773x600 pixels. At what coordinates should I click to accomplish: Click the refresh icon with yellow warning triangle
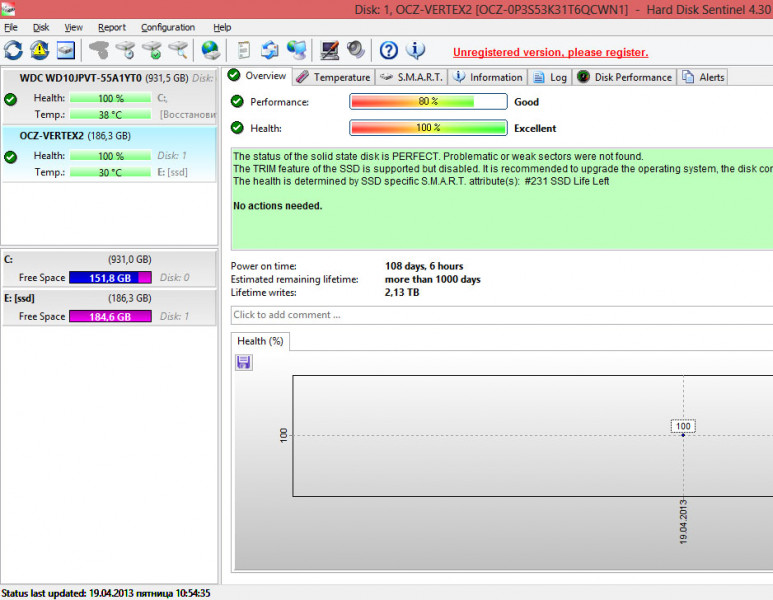coord(39,50)
